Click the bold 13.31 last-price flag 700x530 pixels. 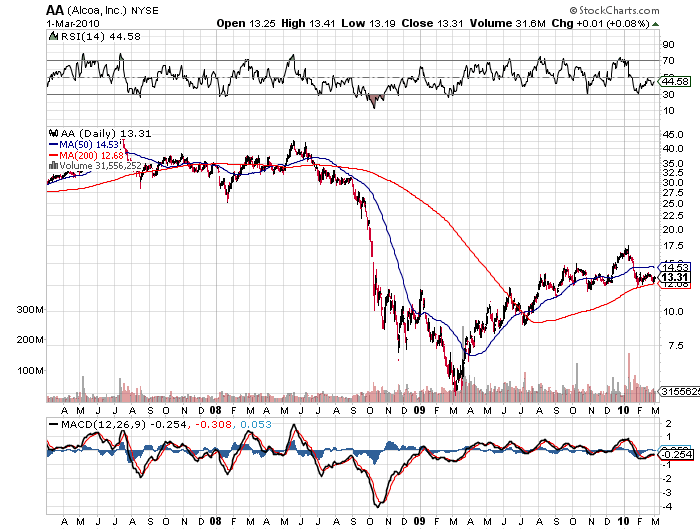point(675,278)
